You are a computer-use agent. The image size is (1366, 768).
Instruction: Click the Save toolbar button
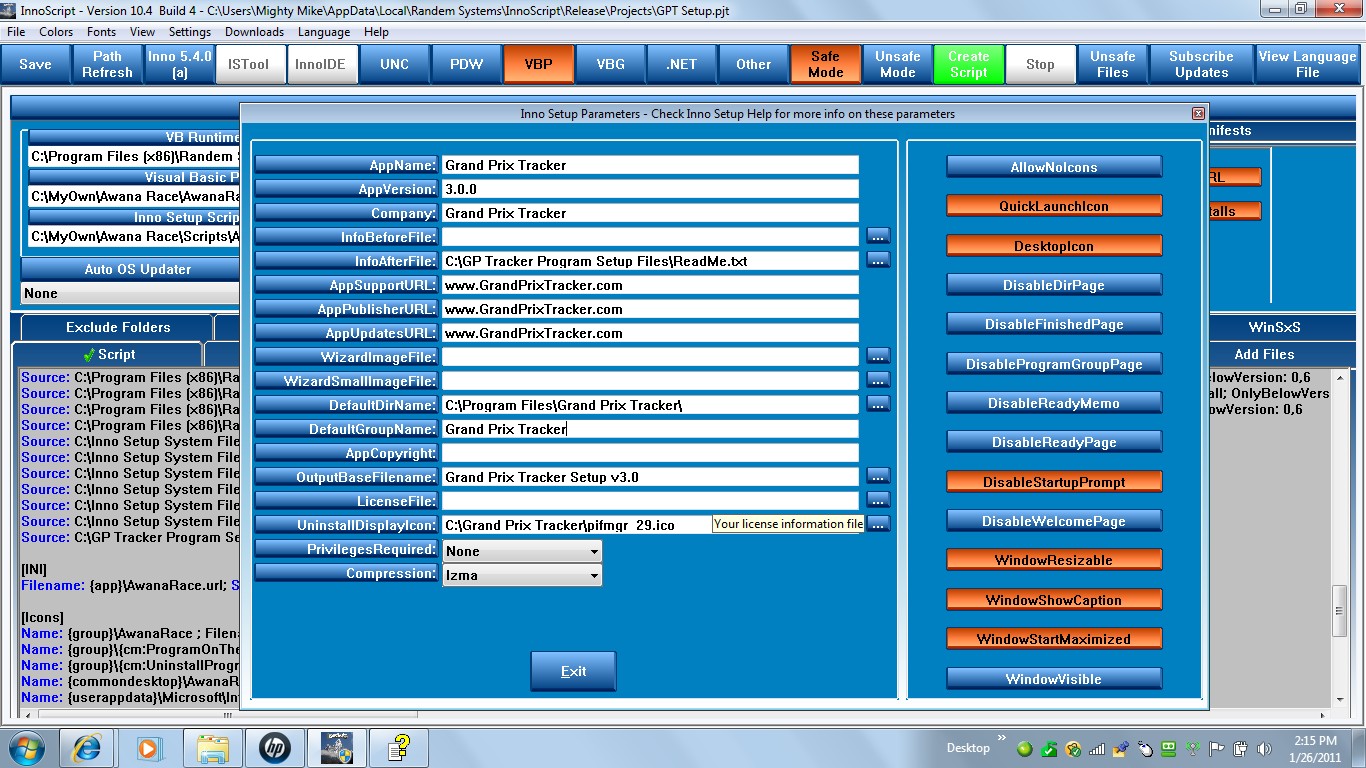35,64
